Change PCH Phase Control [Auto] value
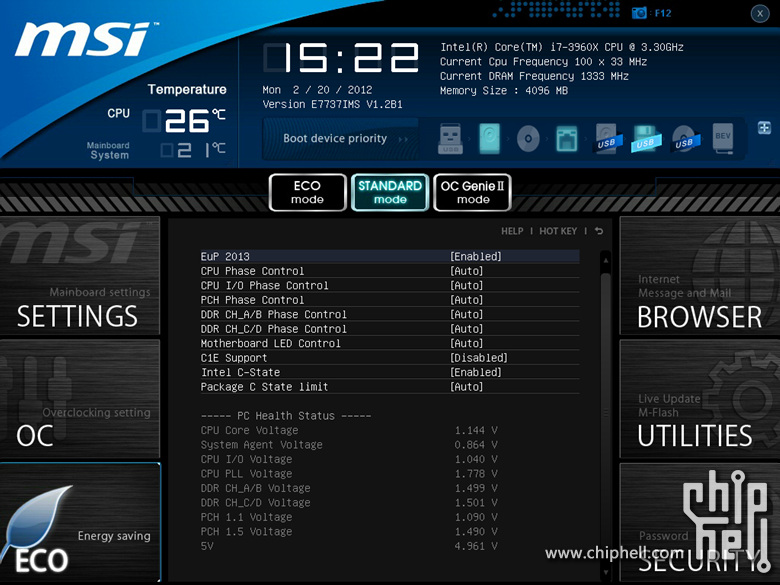 [x=467, y=299]
